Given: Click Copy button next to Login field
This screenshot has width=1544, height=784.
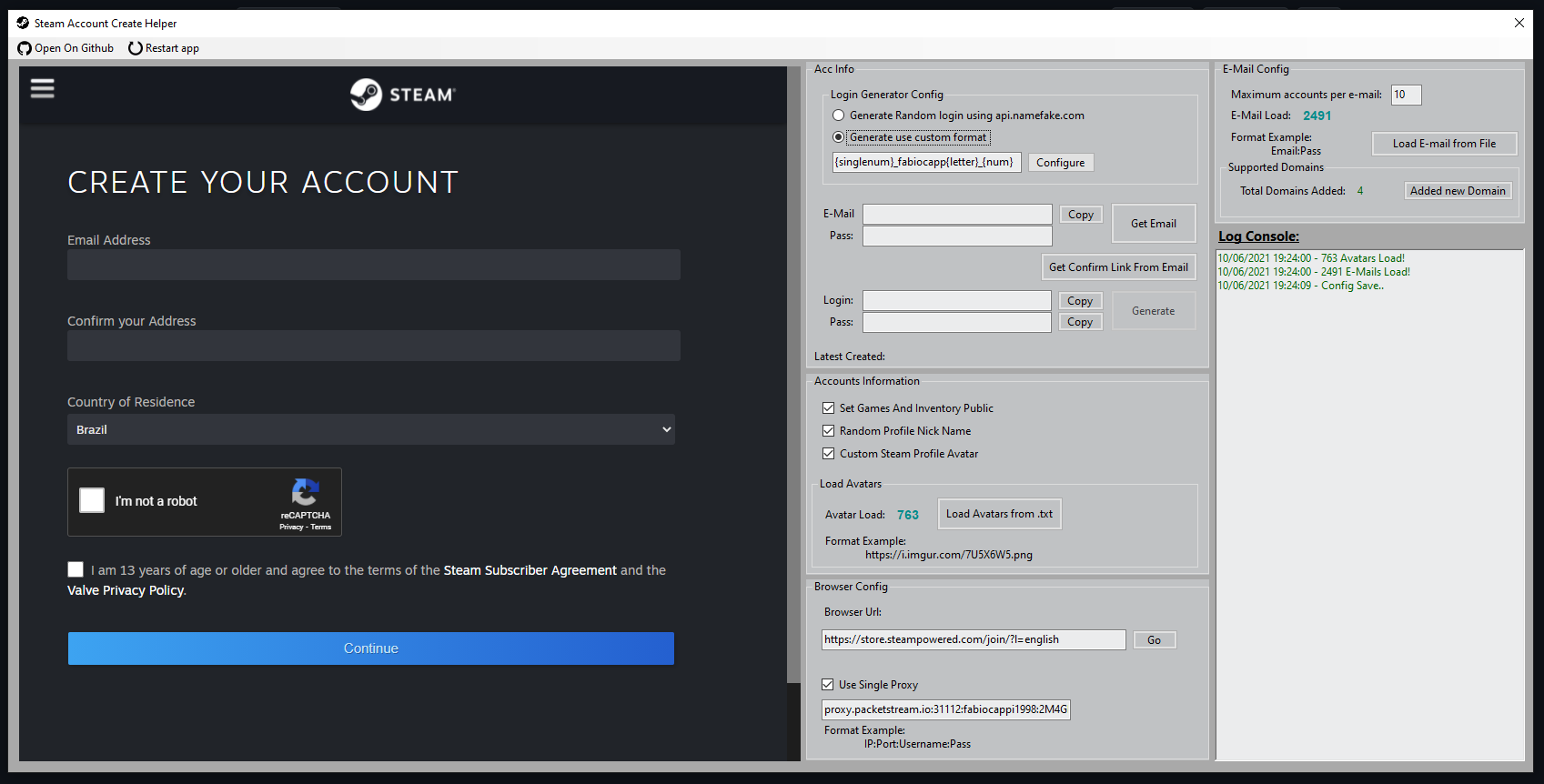Looking at the screenshot, I should click(1080, 301).
